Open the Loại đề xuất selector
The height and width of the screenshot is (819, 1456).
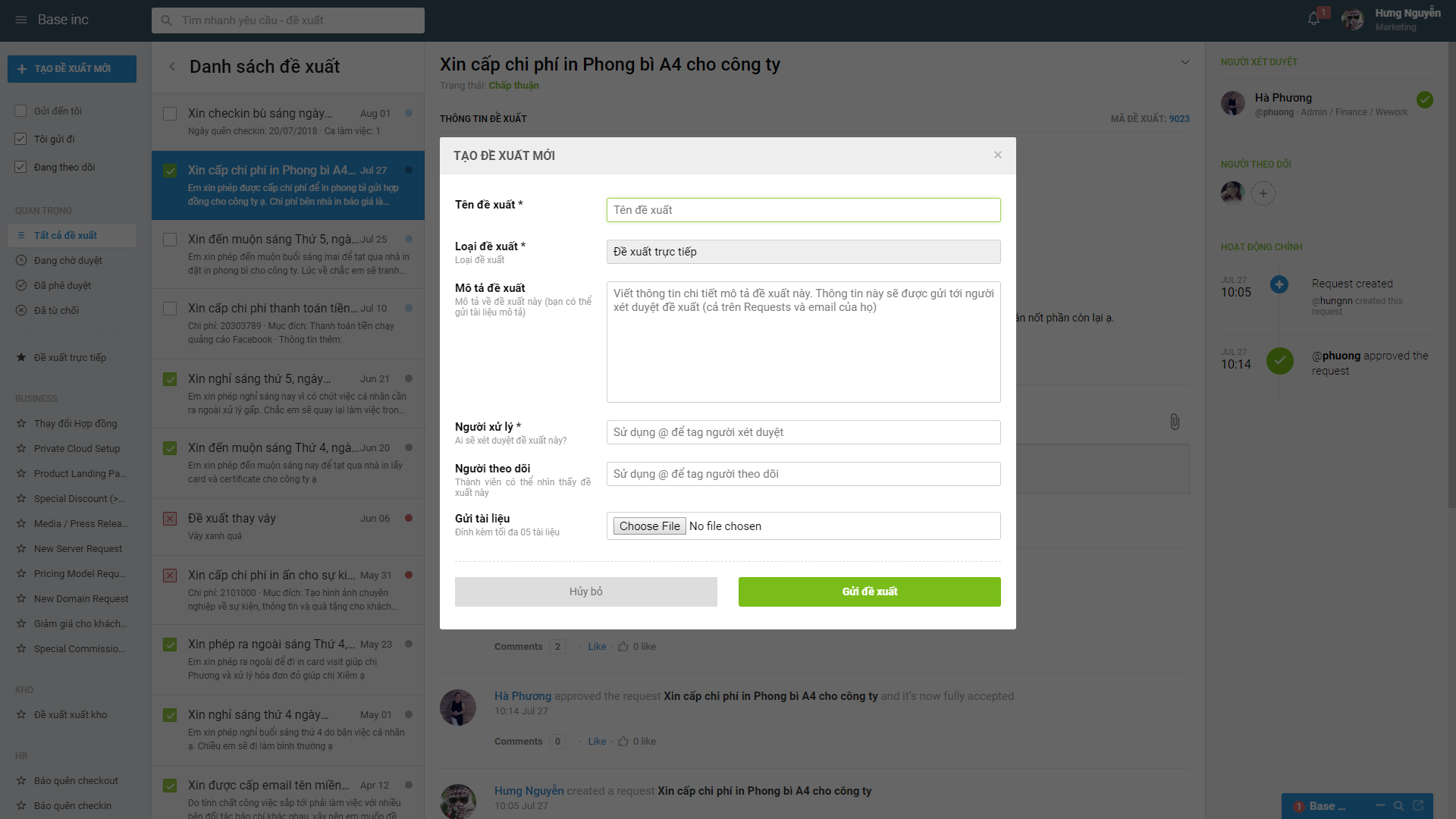coord(803,252)
